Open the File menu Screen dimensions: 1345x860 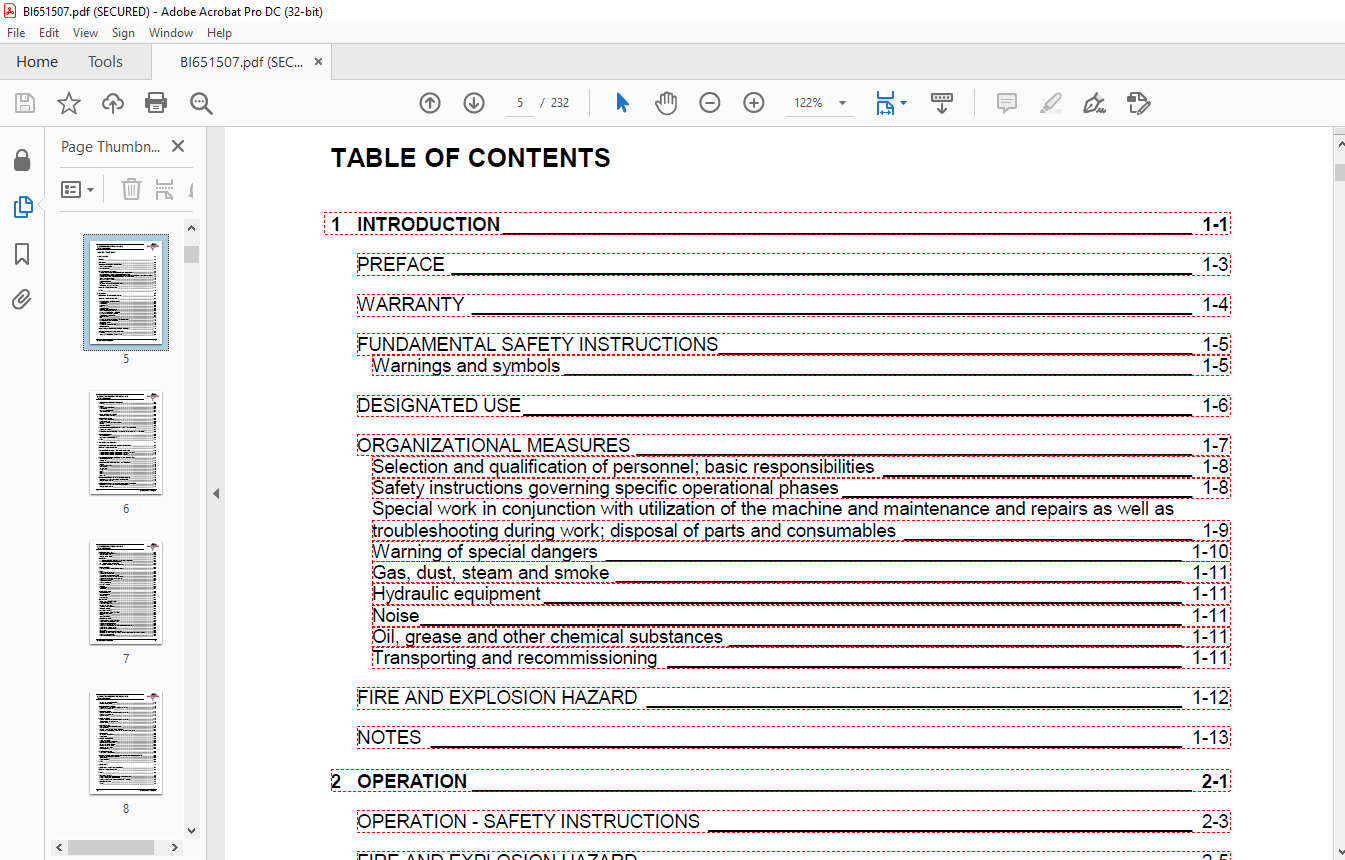16,33
